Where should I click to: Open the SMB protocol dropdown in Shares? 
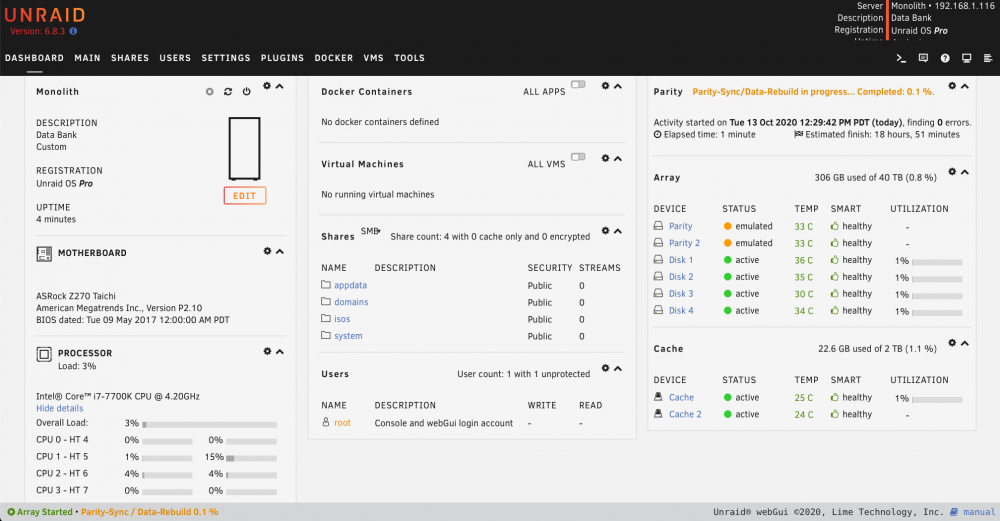pyautogui.click(x=371, y=231)
